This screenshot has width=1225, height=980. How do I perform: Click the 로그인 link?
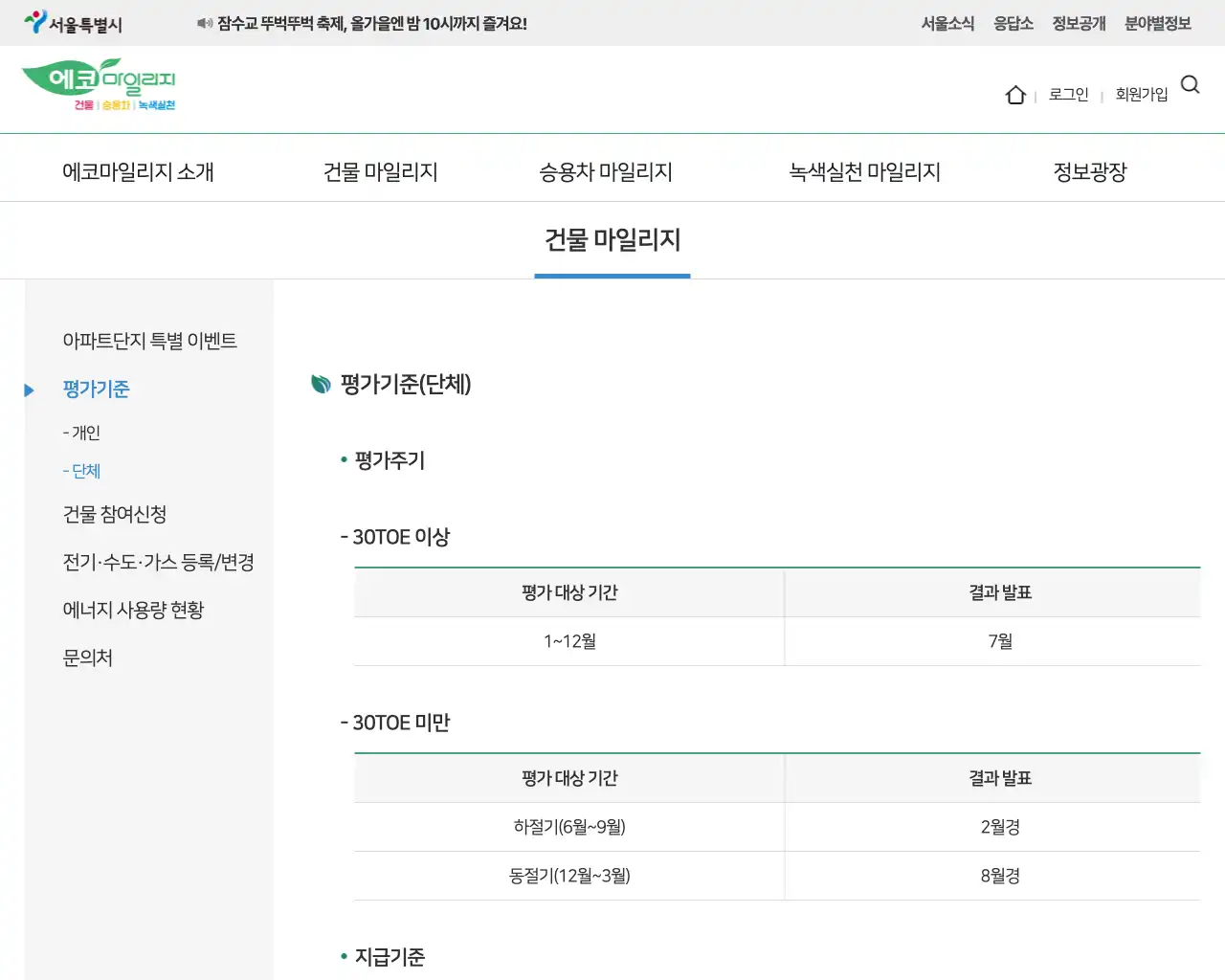pyautogui.click(x=1069, y=94)
